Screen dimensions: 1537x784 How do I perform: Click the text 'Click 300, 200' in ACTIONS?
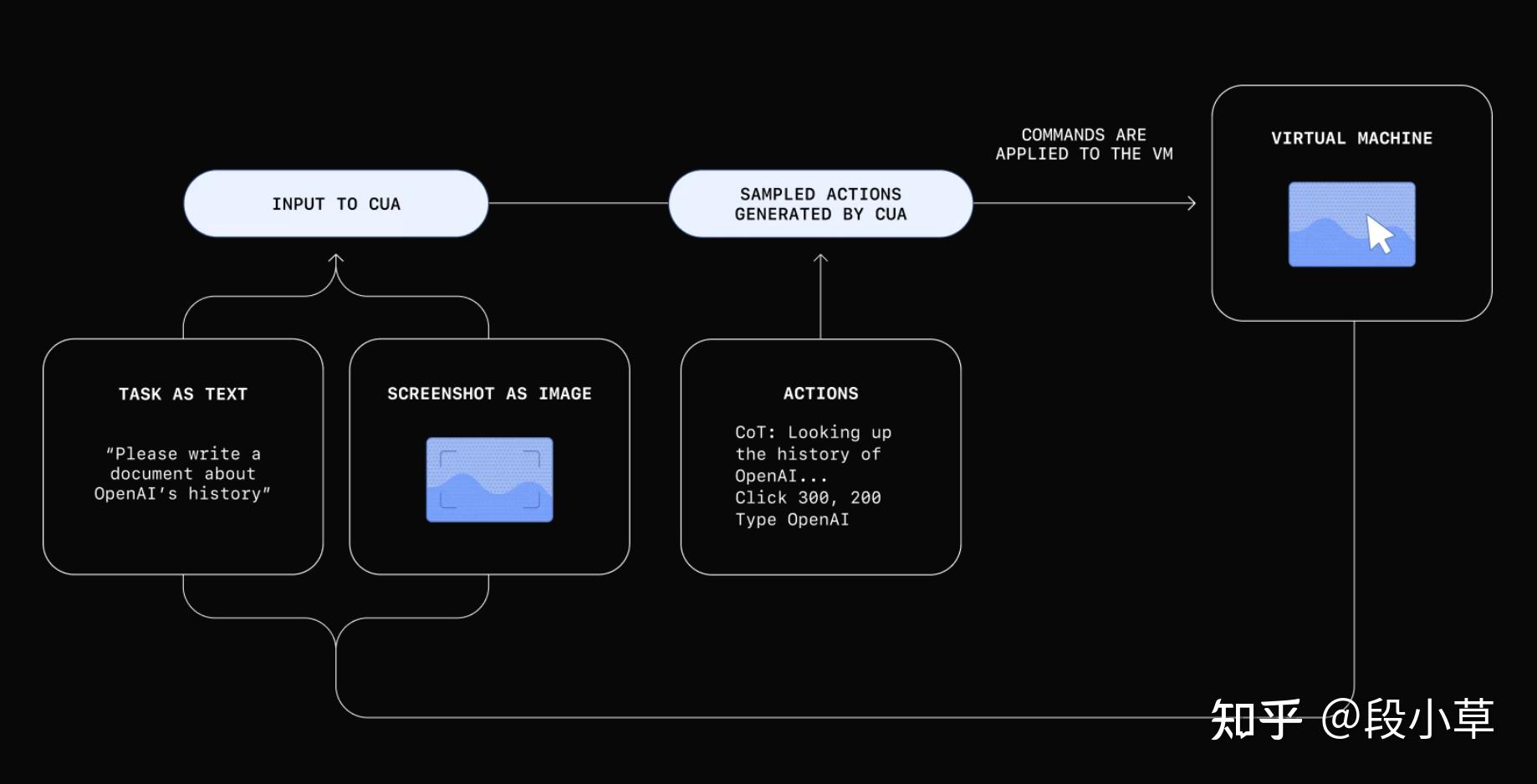(808, 497)
